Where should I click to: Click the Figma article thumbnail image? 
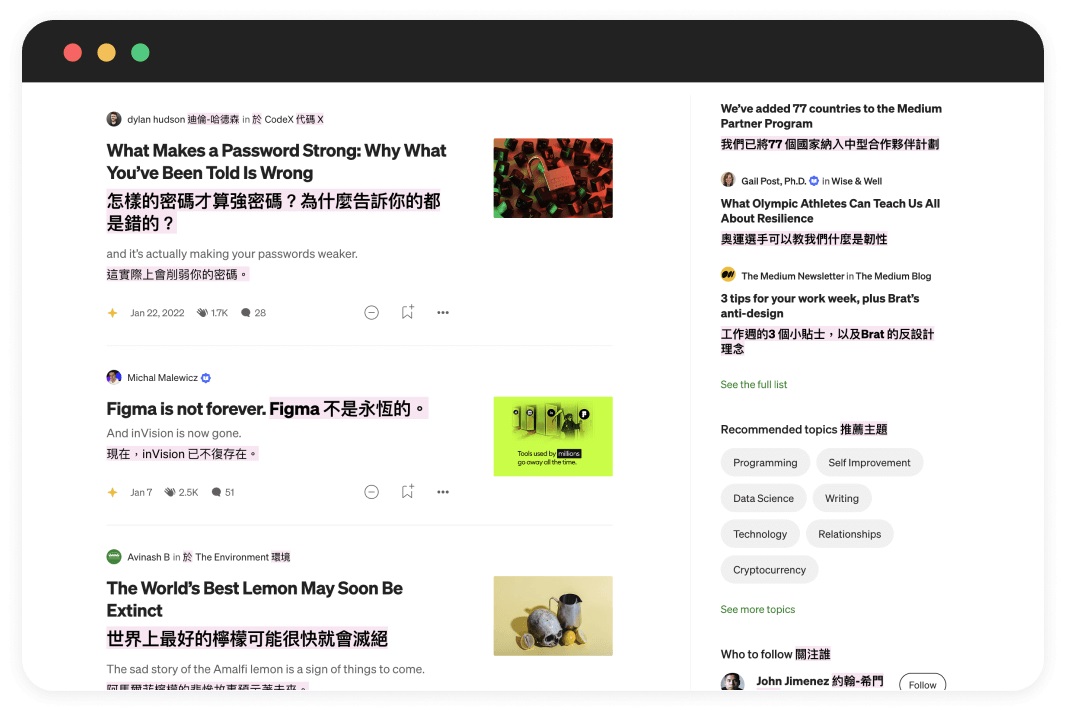(x=553, y=436)
